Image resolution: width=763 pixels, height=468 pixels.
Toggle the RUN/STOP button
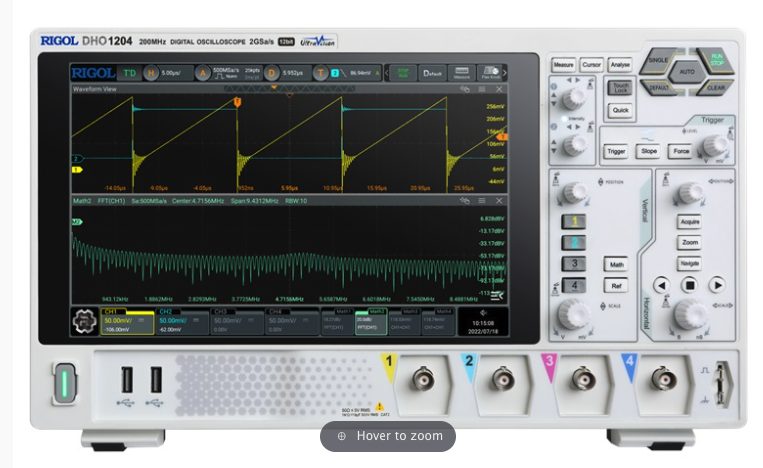[x=716, y=60]
